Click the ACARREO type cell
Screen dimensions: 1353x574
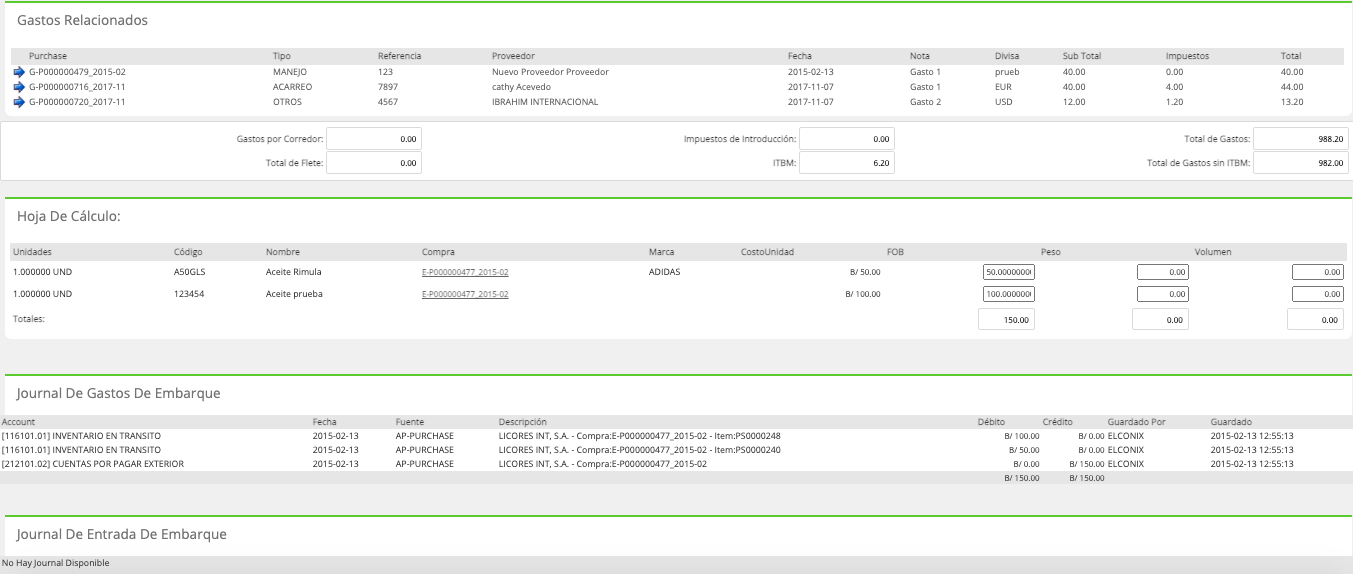pos(292,87)
